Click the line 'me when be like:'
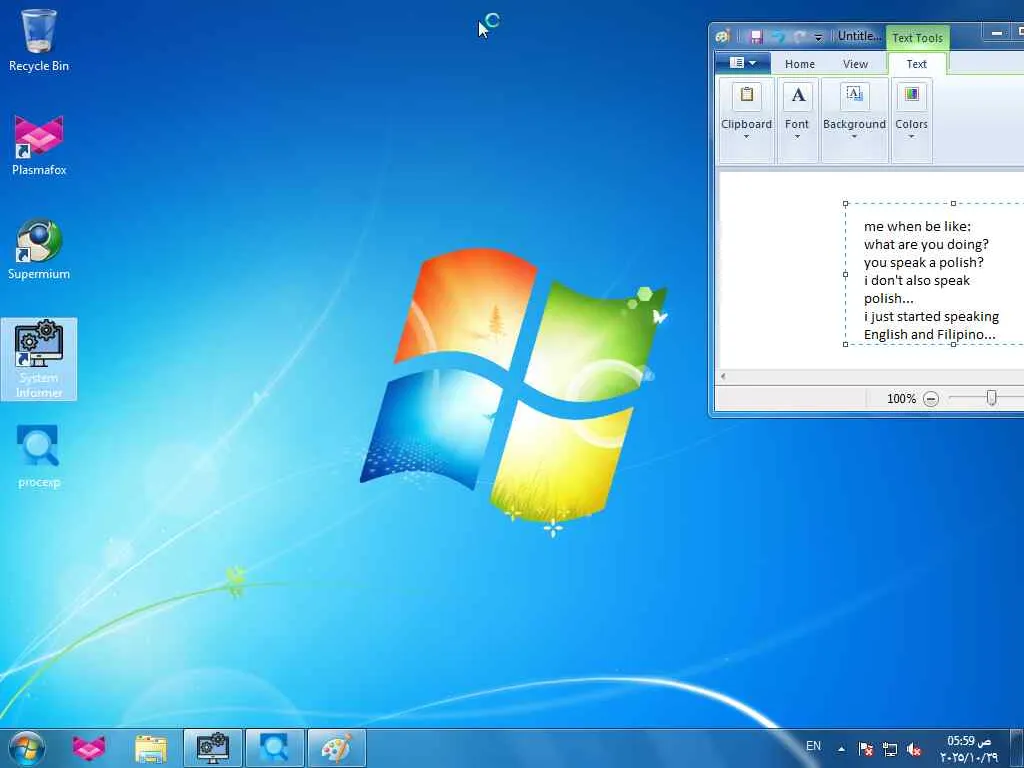Viewport: 1024px width, 768px height. click(x=917, y=226)
